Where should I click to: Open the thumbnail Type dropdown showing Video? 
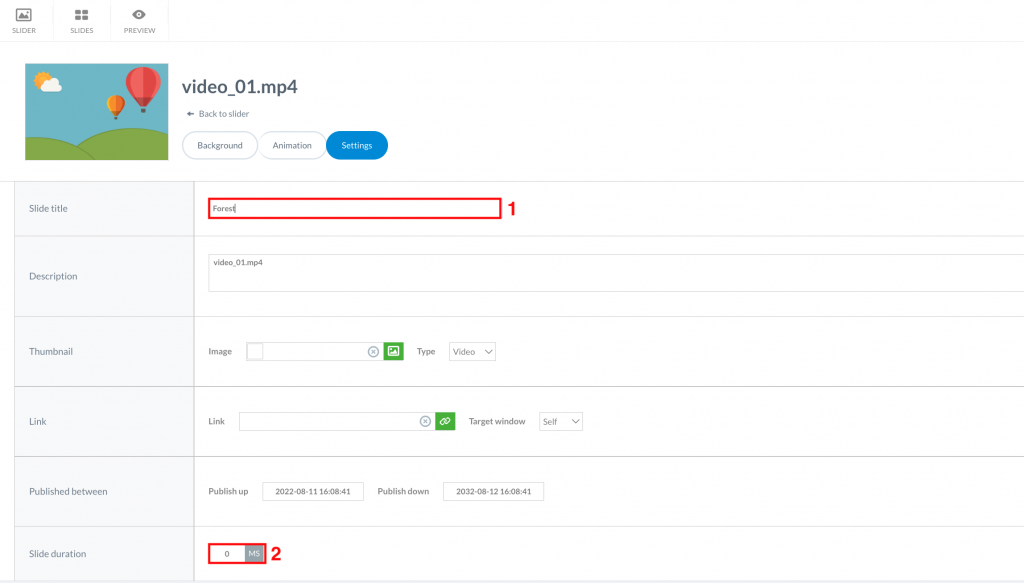coord(472,351)
